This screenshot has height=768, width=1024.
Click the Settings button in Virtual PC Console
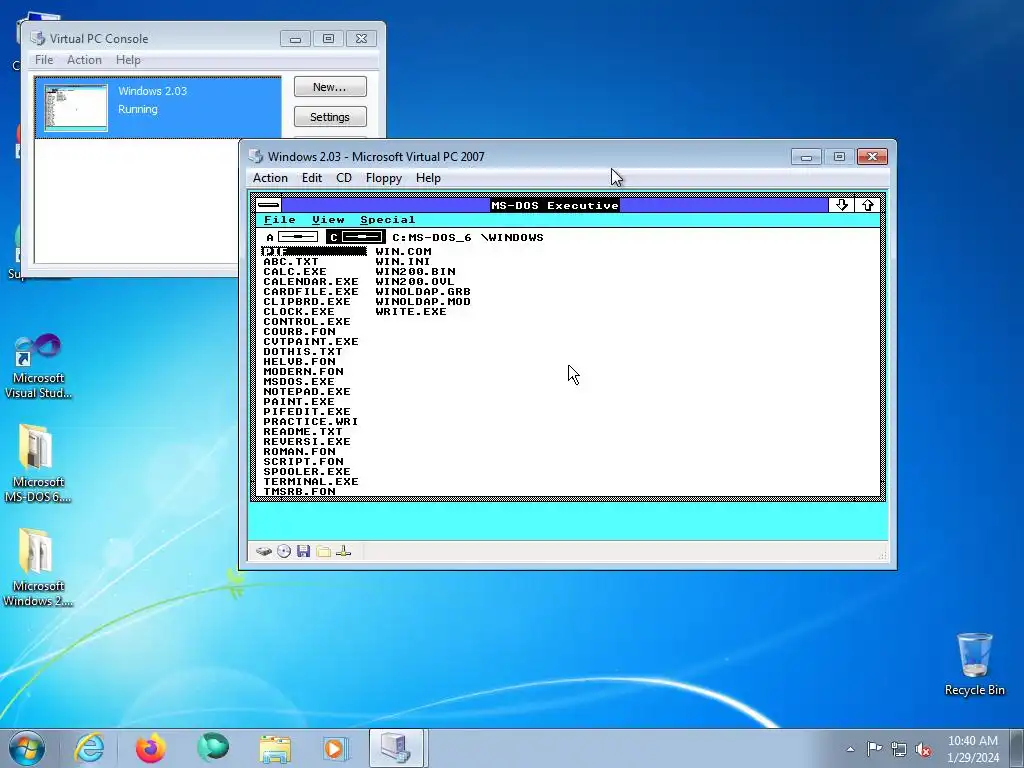330,117
